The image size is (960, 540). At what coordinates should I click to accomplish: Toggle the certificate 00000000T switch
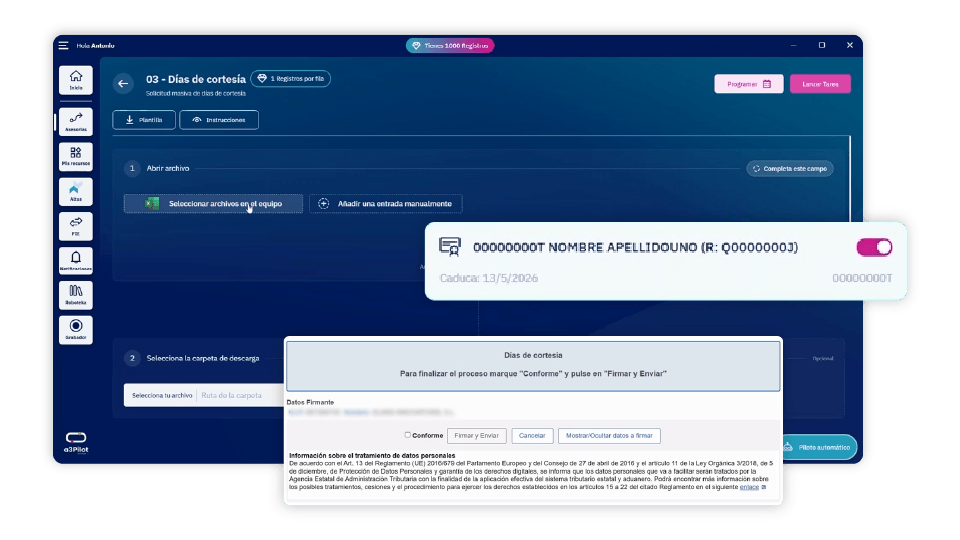tap(874, 247)
